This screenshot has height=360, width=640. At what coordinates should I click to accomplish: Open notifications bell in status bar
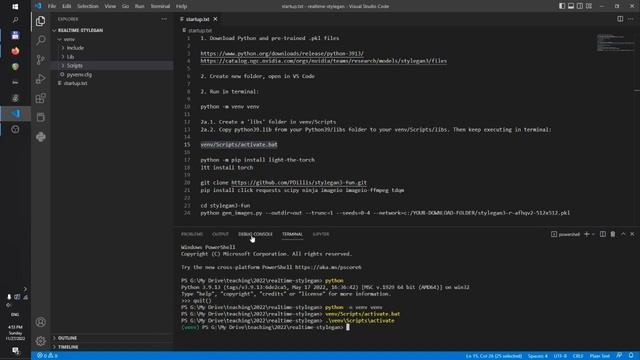[x=631, y=356]
